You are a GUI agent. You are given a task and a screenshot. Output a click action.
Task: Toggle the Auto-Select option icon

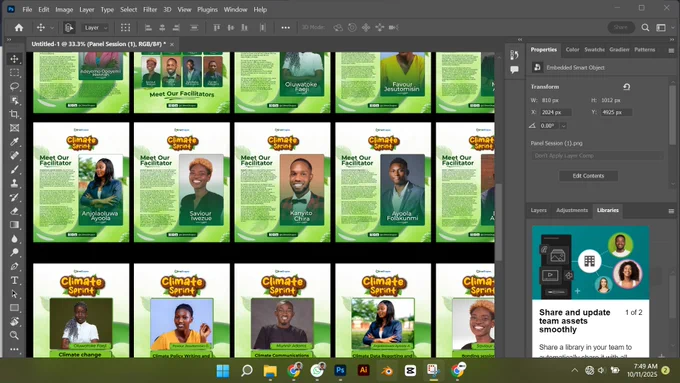point(69,28)
